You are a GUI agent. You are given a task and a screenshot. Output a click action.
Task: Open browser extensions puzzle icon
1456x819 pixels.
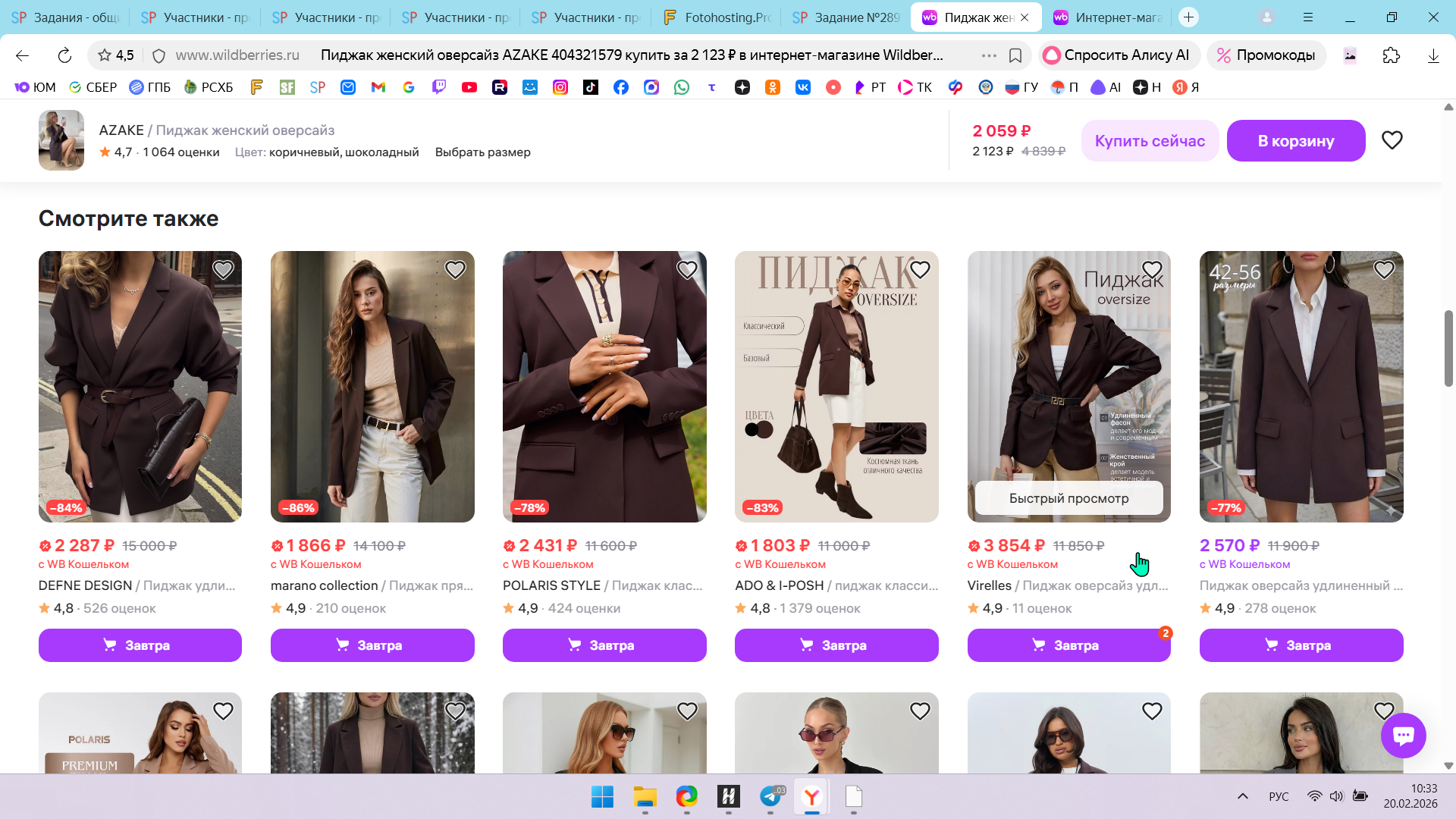1391,55
